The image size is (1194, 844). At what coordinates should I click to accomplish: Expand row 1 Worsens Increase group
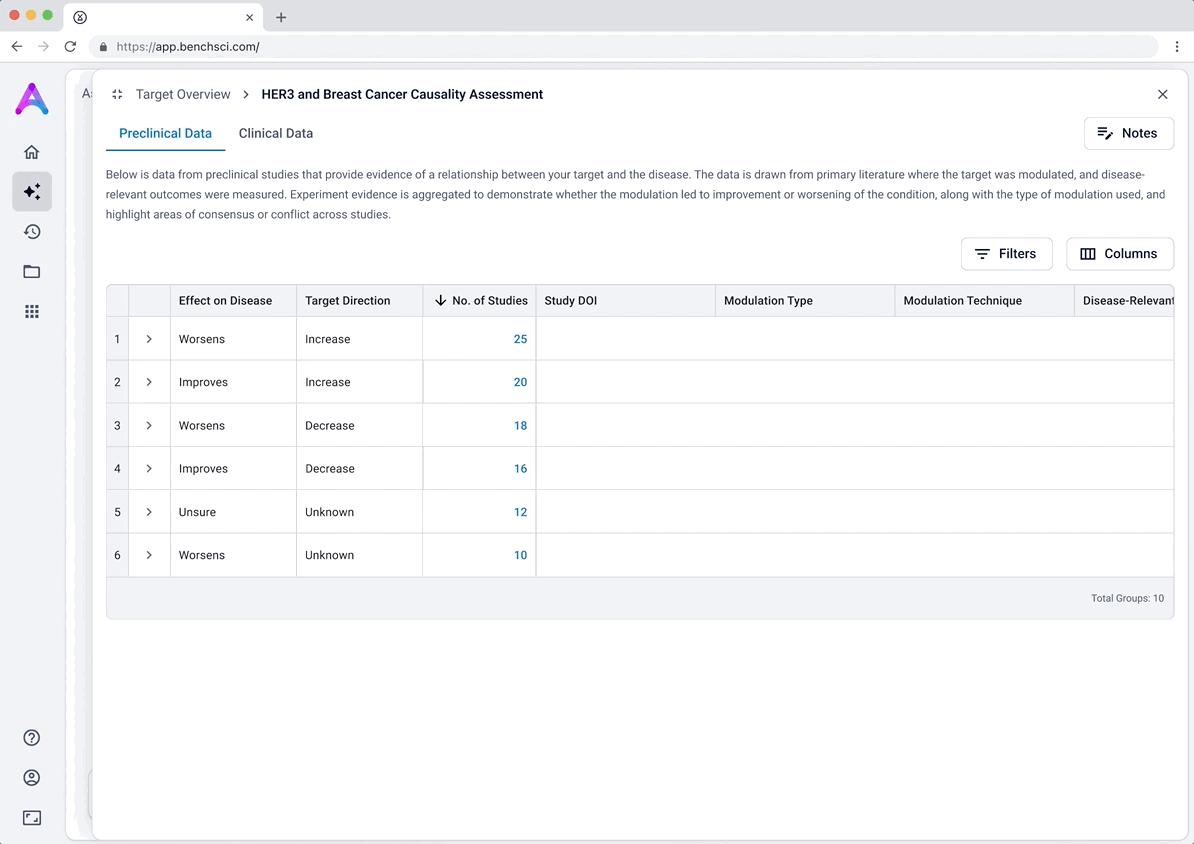coord(149,339)
